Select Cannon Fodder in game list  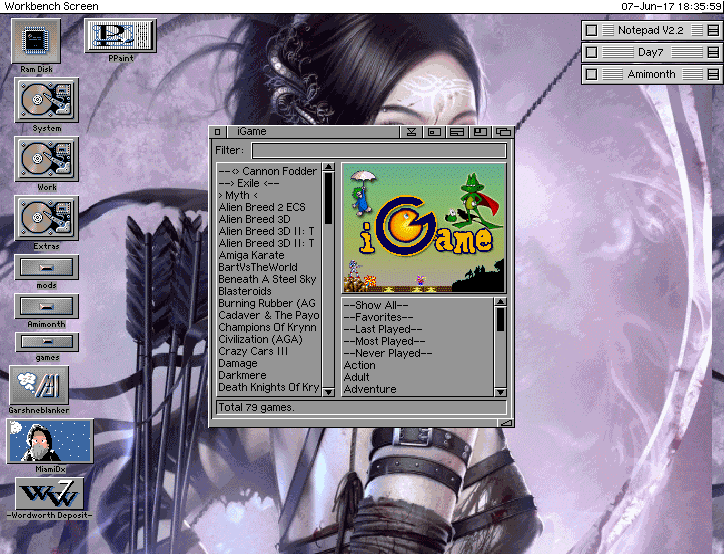pyautogui.click(x=269, y=171)
